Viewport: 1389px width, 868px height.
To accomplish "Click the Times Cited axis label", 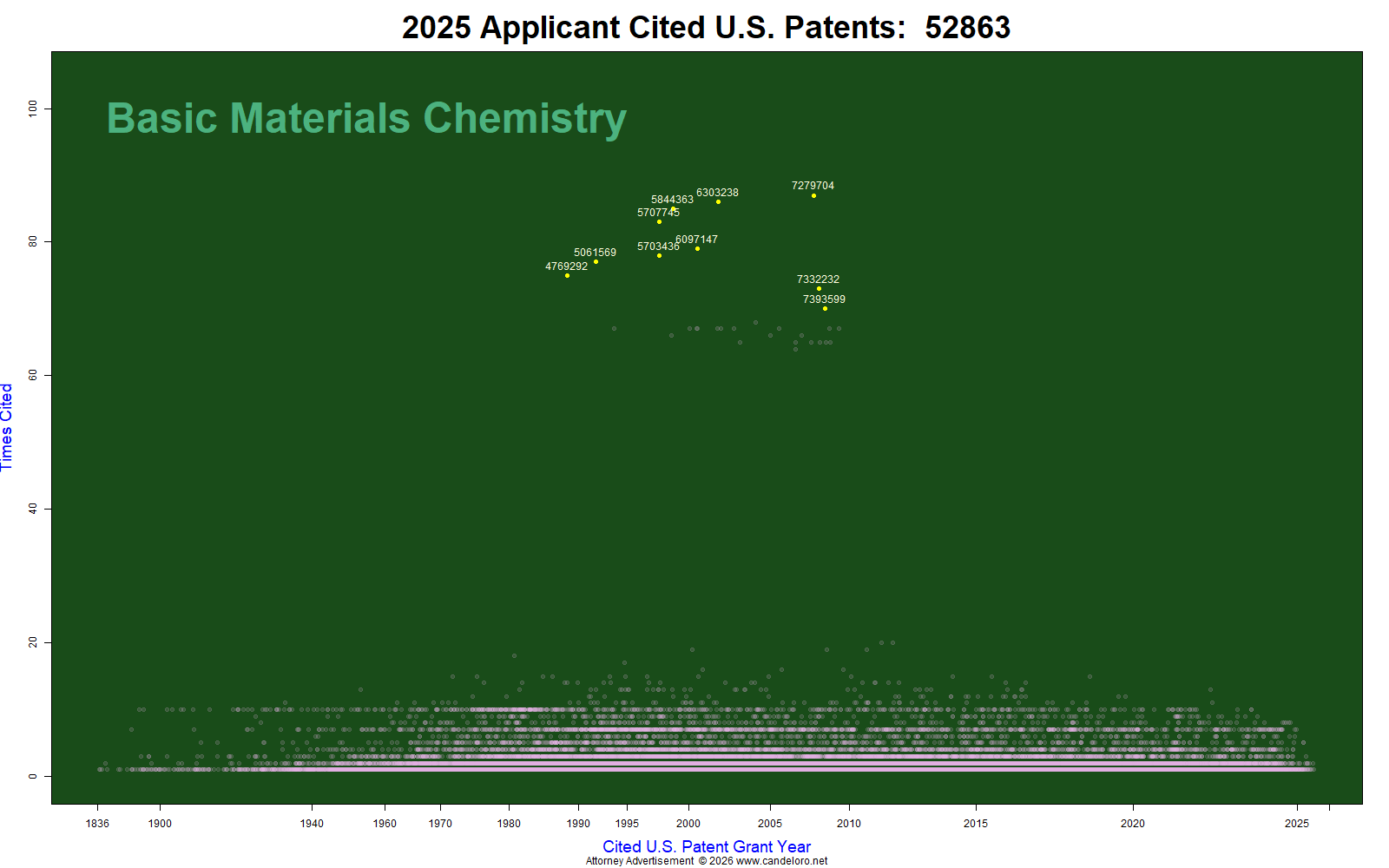I will click(x=7, y=427).
